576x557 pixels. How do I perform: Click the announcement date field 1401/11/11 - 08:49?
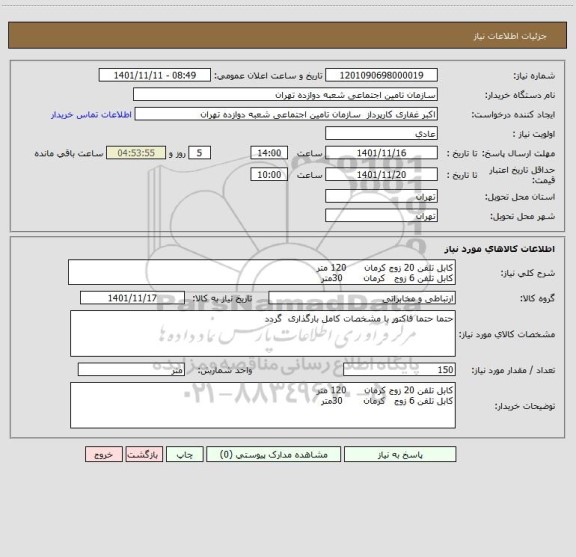click(155, 75)
